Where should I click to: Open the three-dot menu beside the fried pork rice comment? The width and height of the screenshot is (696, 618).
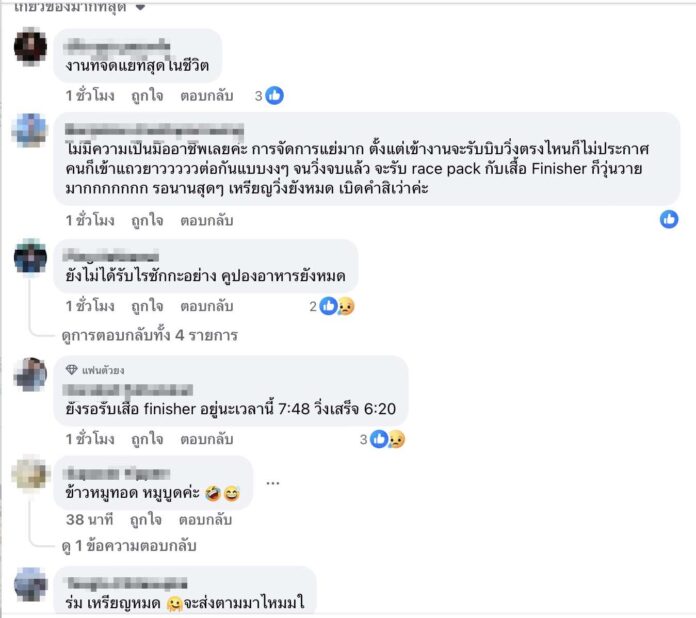(273, 482)
